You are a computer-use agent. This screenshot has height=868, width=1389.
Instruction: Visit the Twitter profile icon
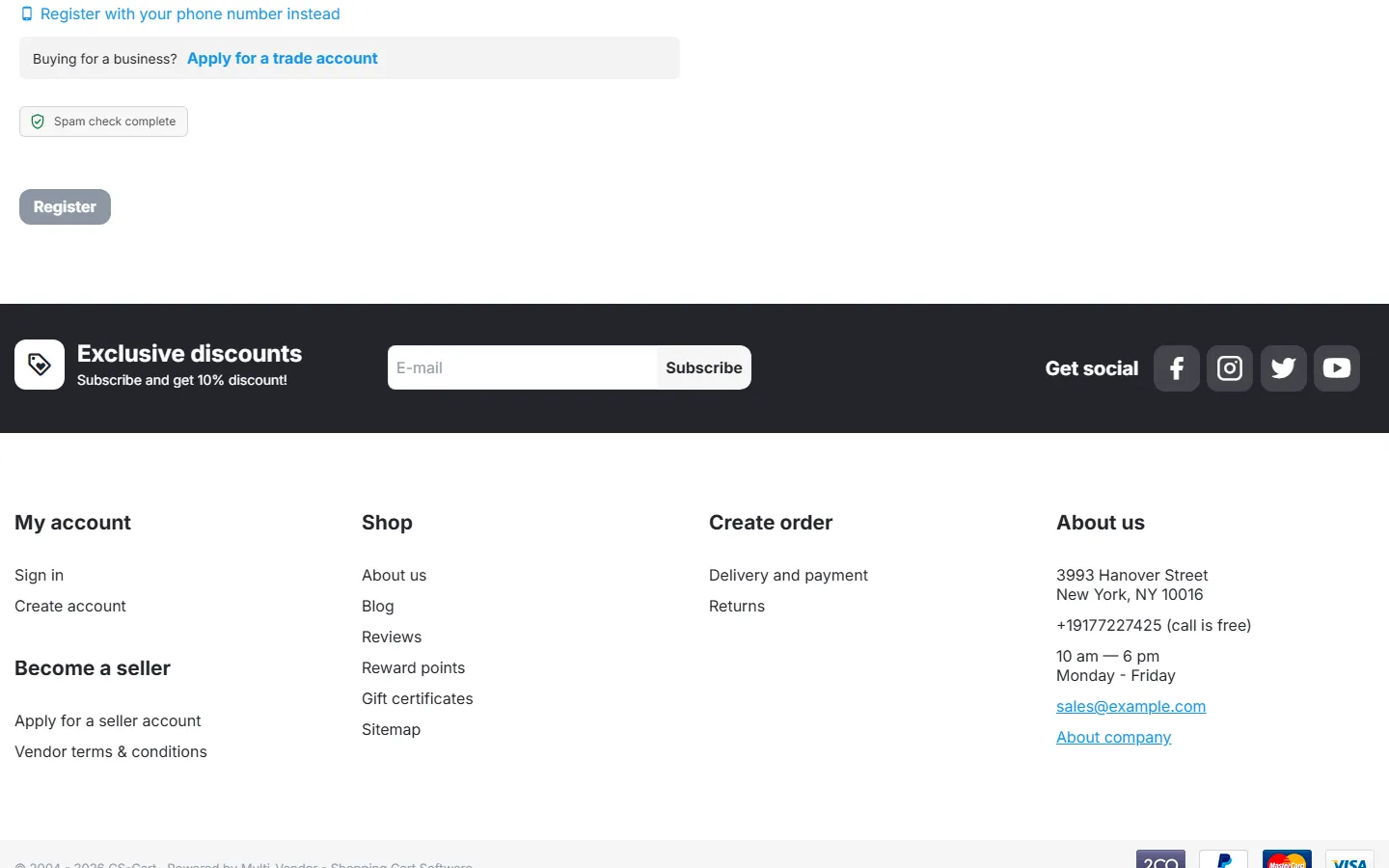[1284, 368]
